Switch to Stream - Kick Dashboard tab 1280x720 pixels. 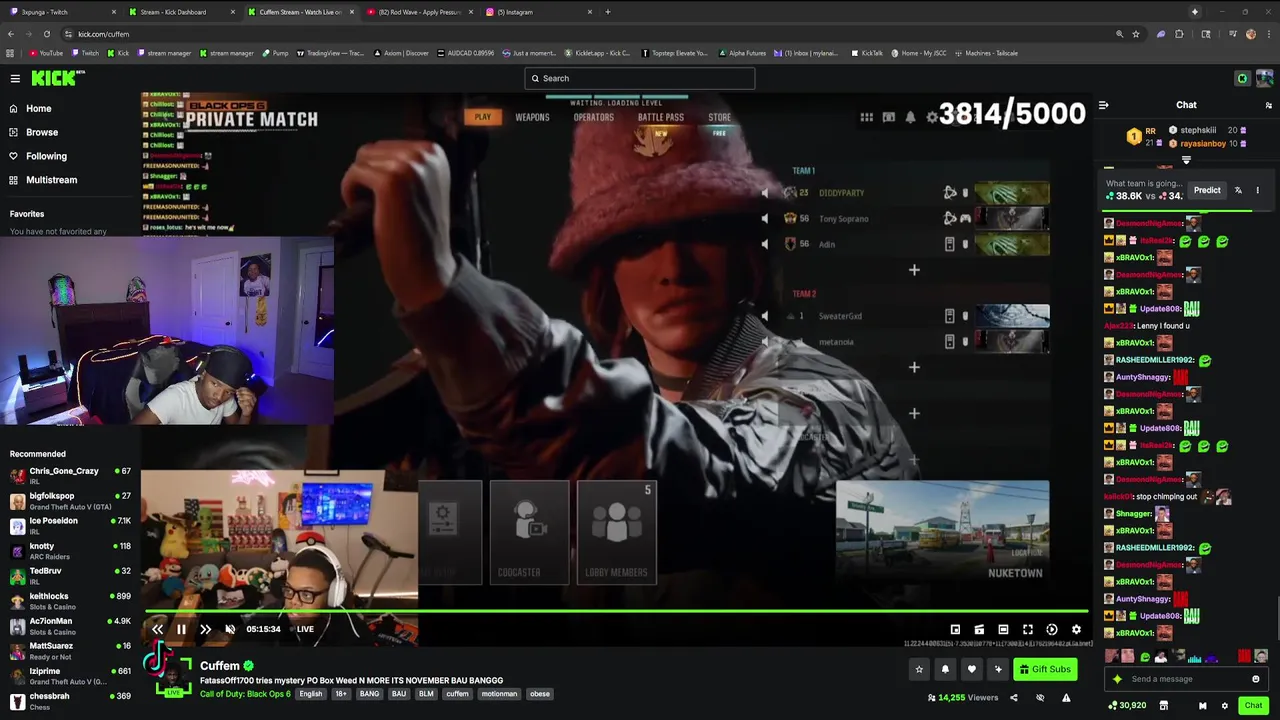(x=180, y=12)
